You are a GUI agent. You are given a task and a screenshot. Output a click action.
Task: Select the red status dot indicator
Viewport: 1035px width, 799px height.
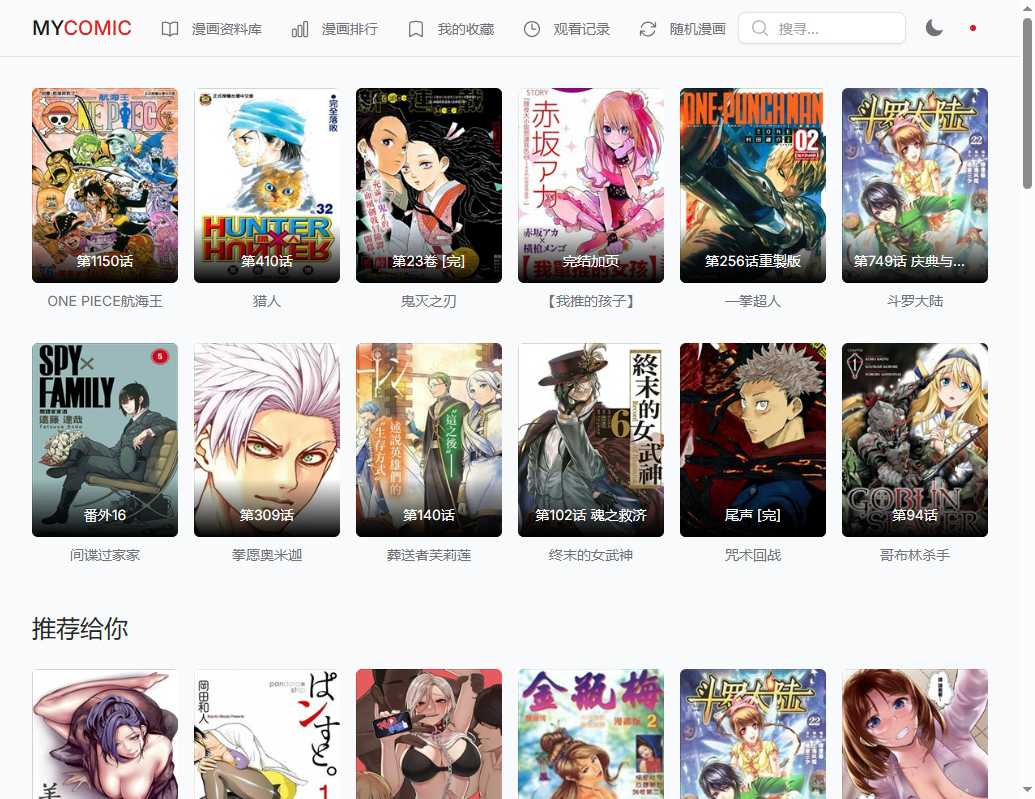click(972, 28)
